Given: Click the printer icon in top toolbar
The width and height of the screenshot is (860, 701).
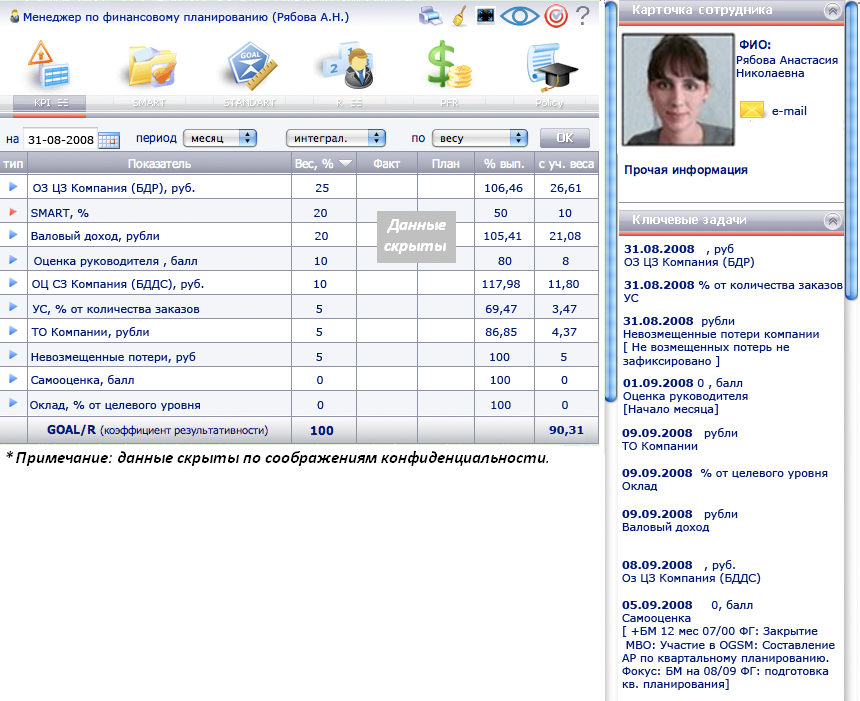Looking at the screenshot, I should tap(431, 16).
